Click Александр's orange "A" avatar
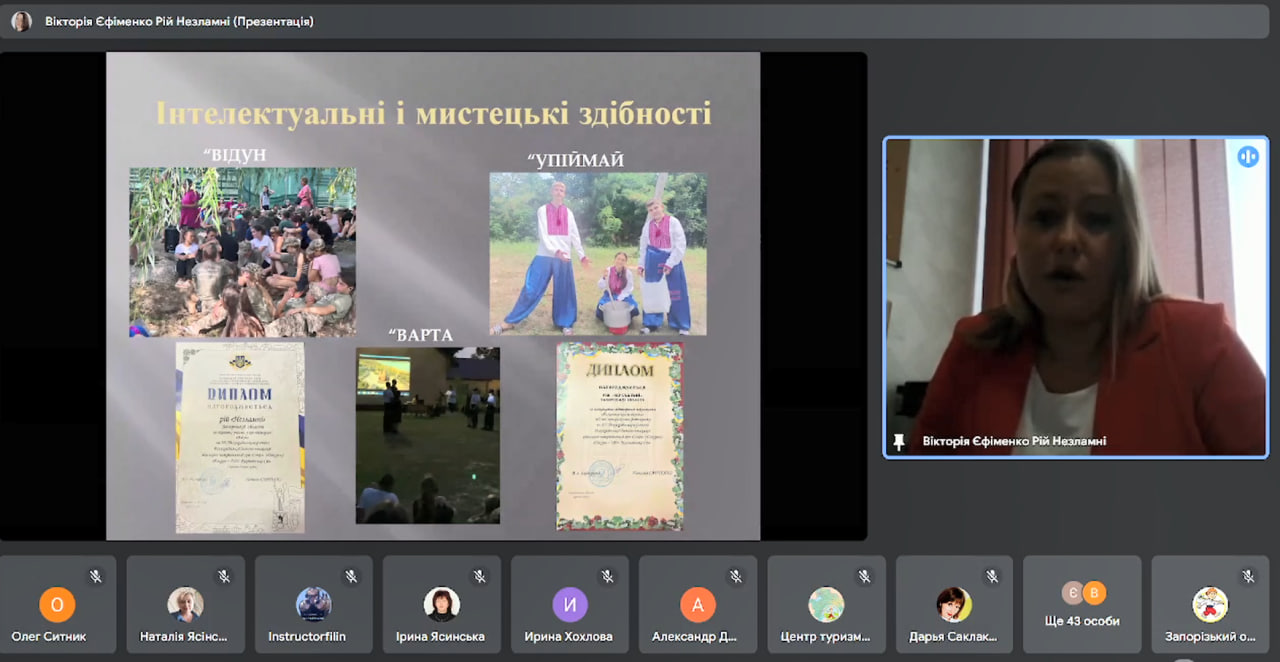 pyautogui.click(x=698, y=604)
